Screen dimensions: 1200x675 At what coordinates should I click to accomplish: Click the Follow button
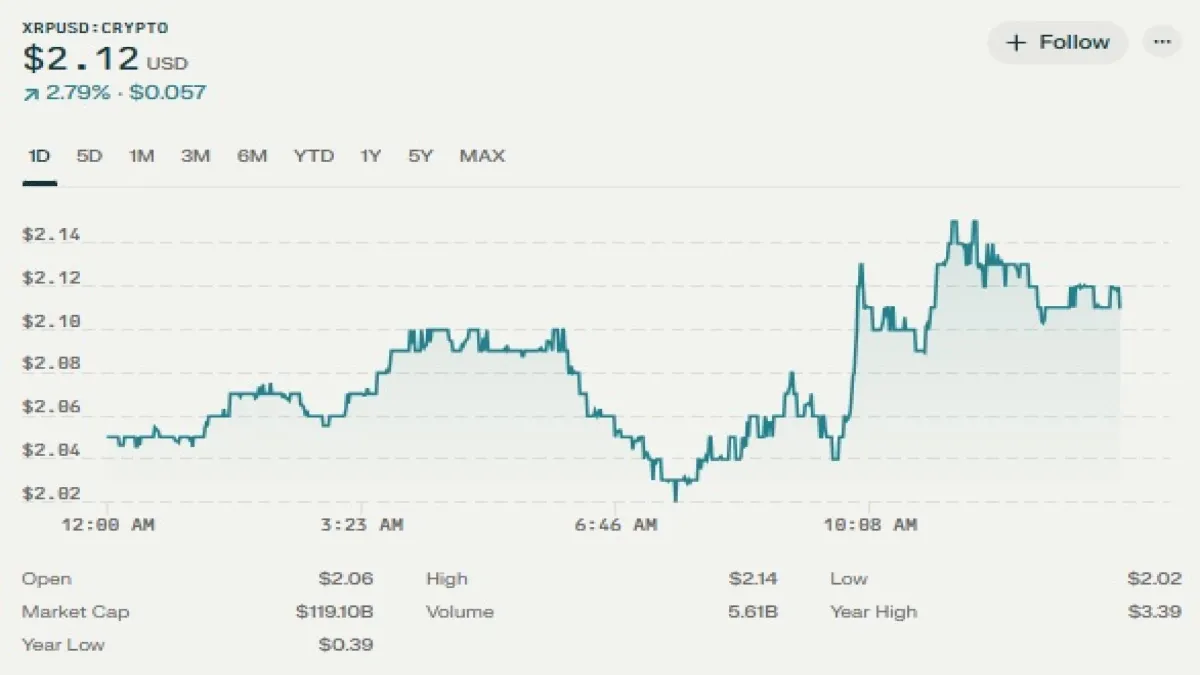pyautogui.click(x=1057, y=43)
